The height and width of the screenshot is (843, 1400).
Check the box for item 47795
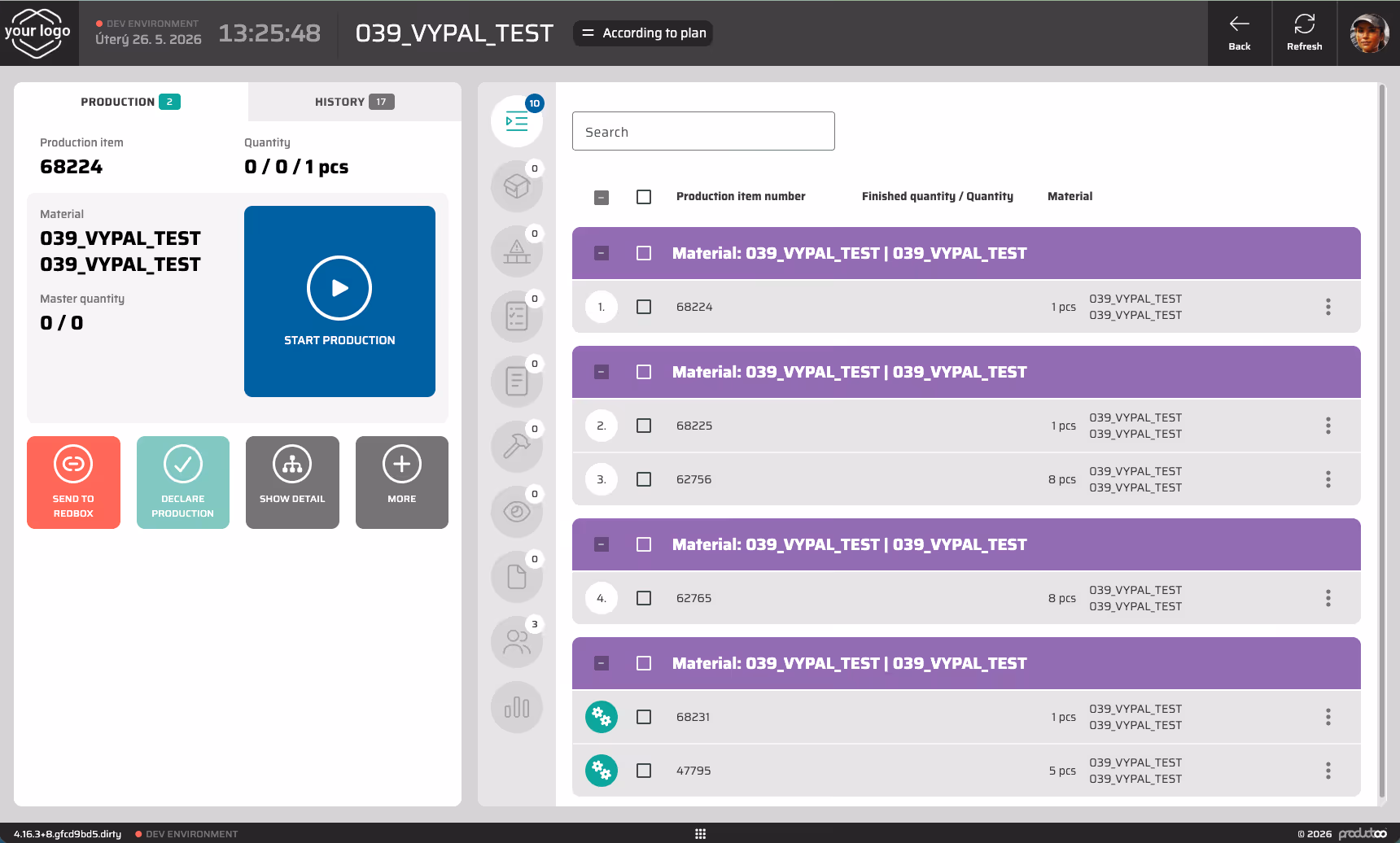point(644,771)
